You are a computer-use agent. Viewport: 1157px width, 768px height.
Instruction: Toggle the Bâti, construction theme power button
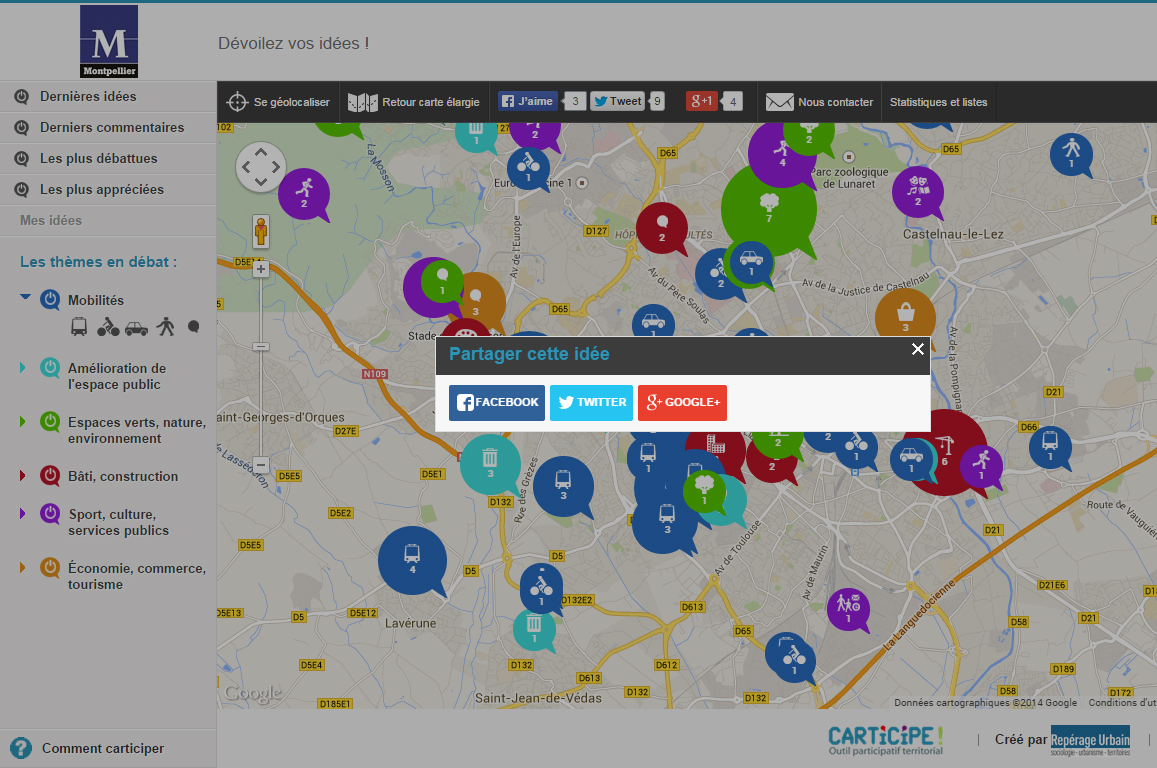click(x=50, y=476)
